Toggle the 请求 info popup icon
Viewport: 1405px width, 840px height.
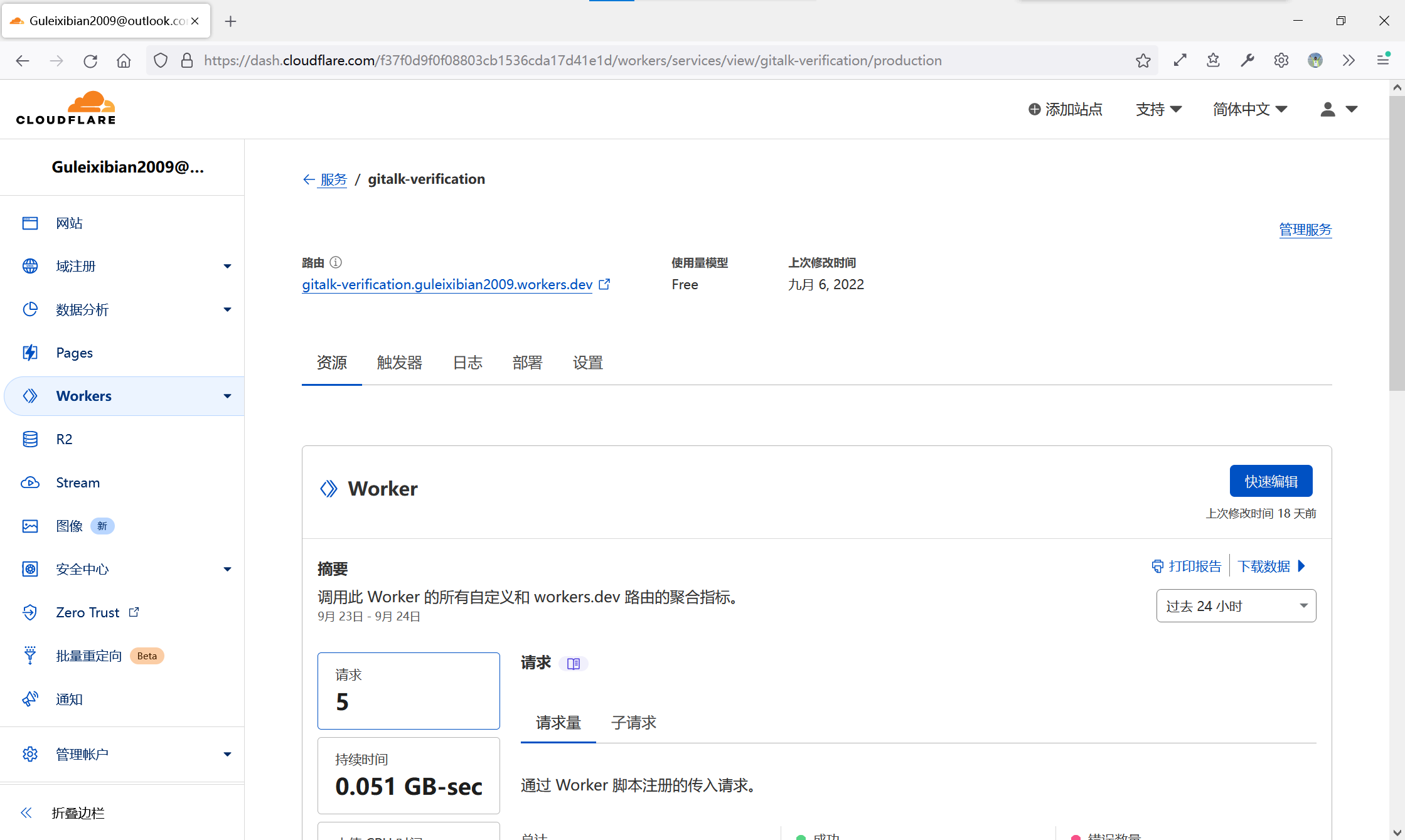pyautogui.click(x=573, y=663)
